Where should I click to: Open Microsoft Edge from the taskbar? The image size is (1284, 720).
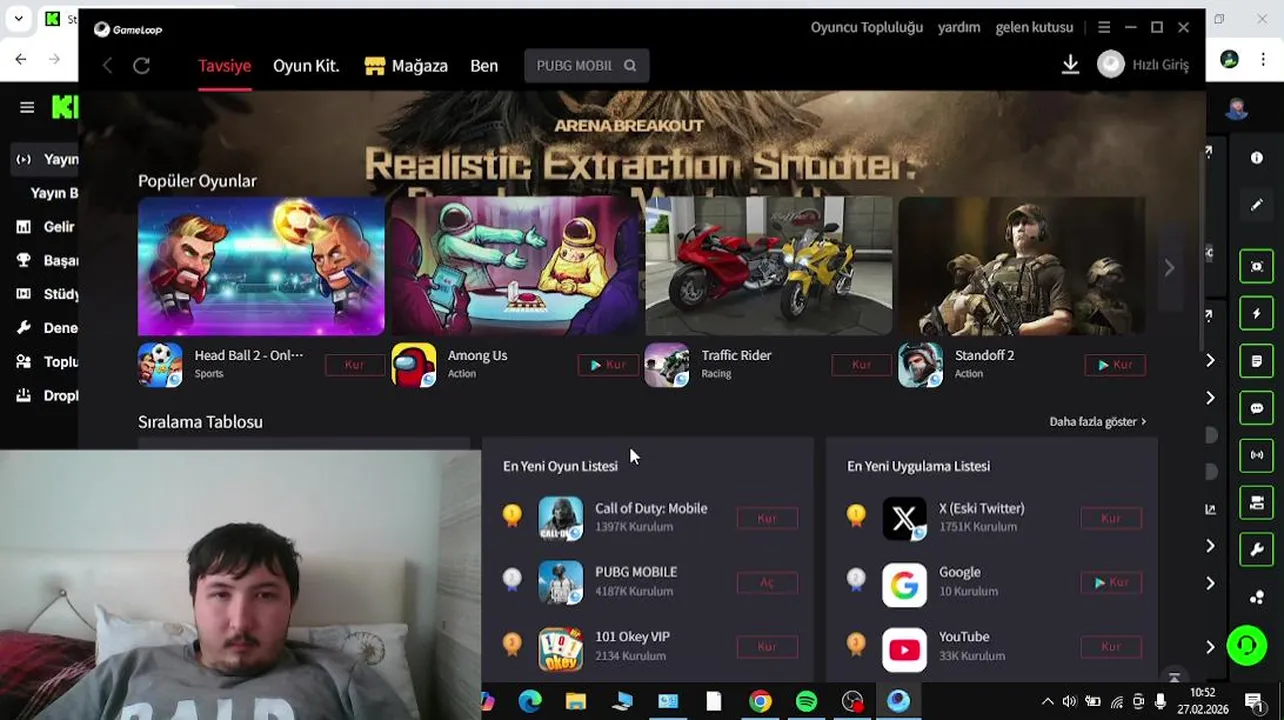coord(530,702)
